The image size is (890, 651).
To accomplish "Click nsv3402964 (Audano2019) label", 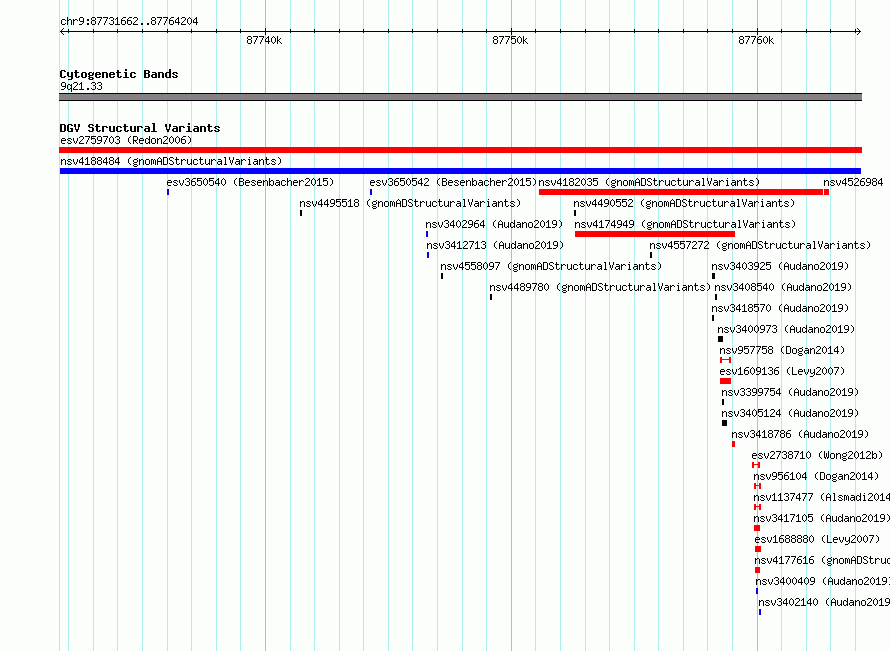I will tap(494, 224).
